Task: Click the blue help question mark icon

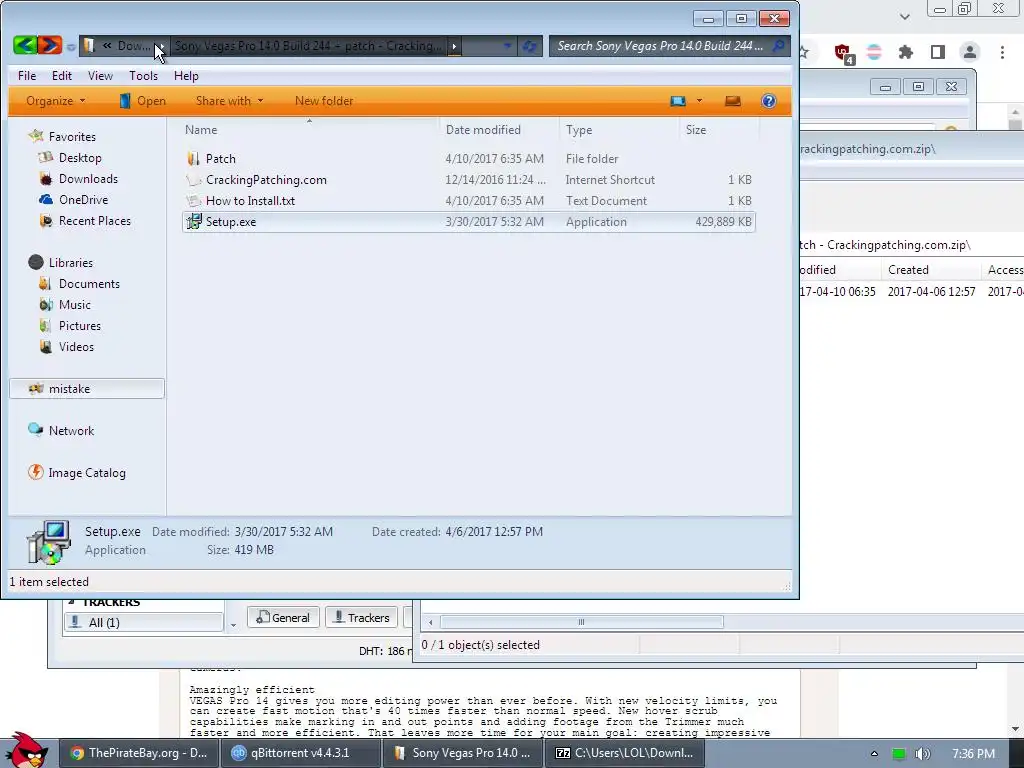Action: coord(769,101)
